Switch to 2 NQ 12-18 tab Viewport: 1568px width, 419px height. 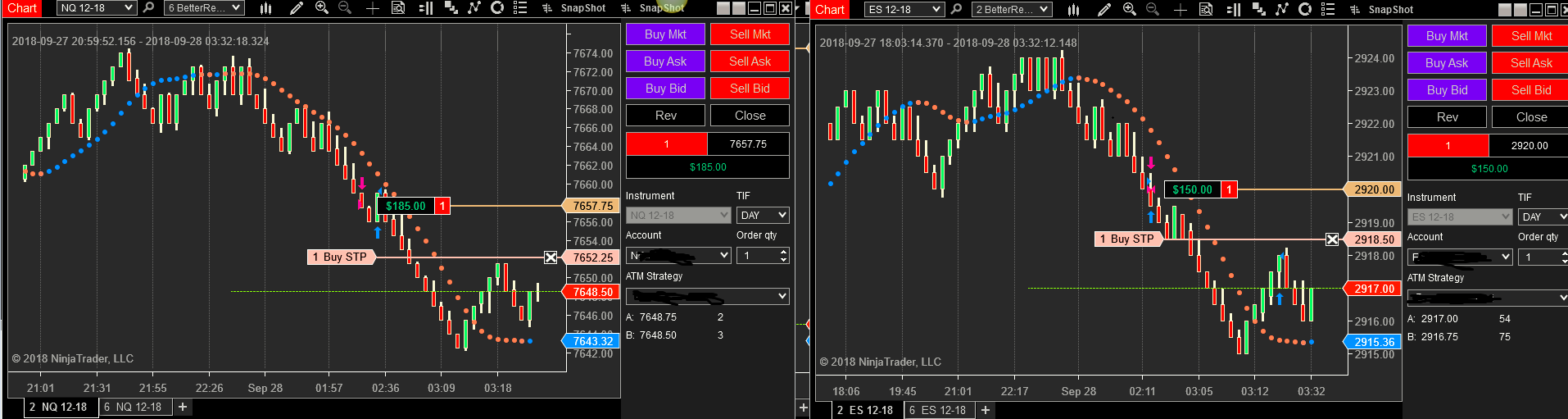coord(57,407)
